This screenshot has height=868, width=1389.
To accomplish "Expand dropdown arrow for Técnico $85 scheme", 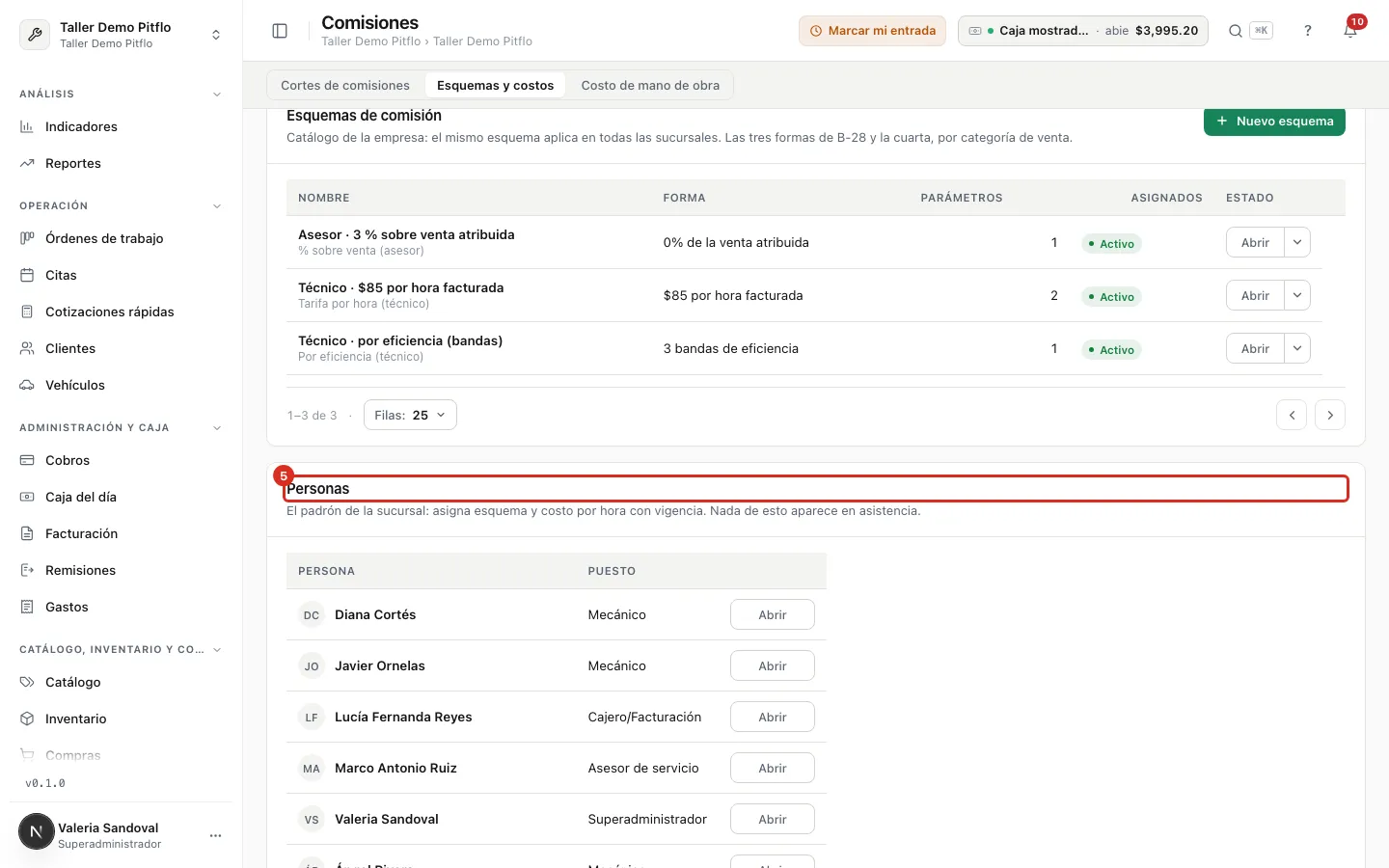I will point(1297,295).
